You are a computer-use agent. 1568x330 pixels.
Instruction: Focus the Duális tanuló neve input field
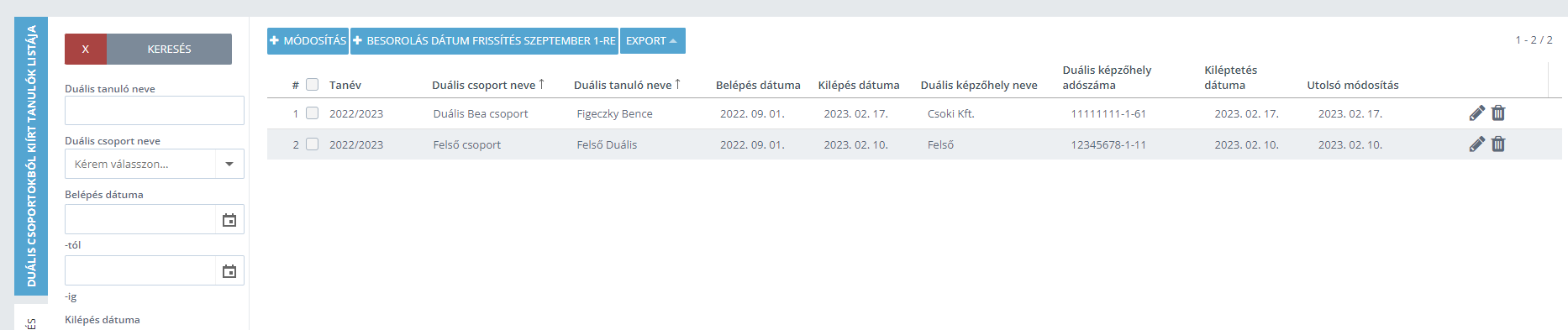(155, 111)
